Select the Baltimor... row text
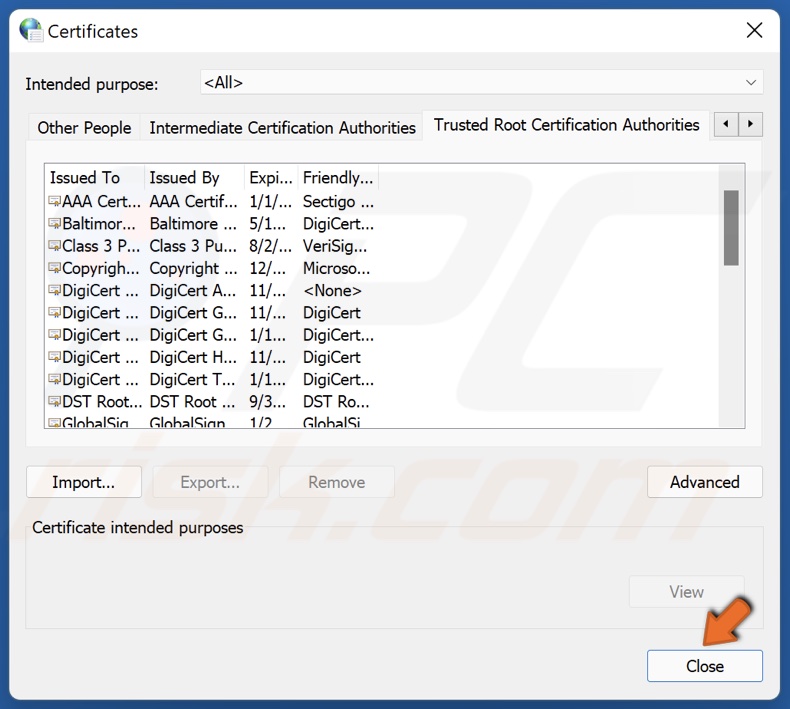Viewport: 790px width, 709px height. (x=99, y=223)
